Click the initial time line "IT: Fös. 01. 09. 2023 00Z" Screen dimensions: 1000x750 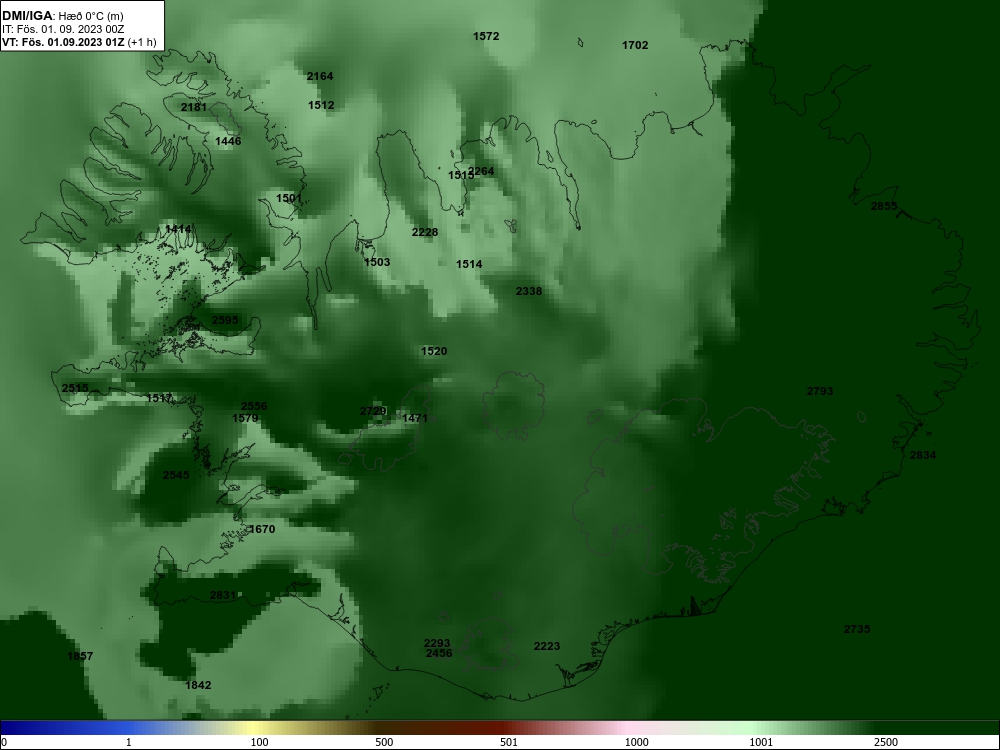[x=62, y=29]
